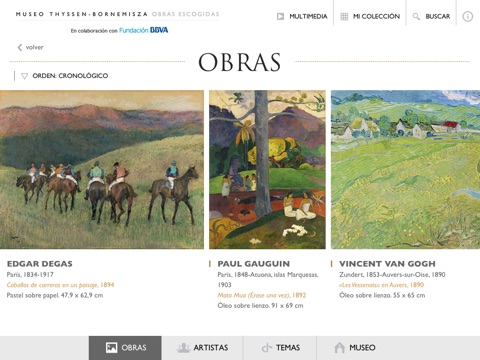Open the information circle icon
480x360 pixels.
[x=468, y=16]
